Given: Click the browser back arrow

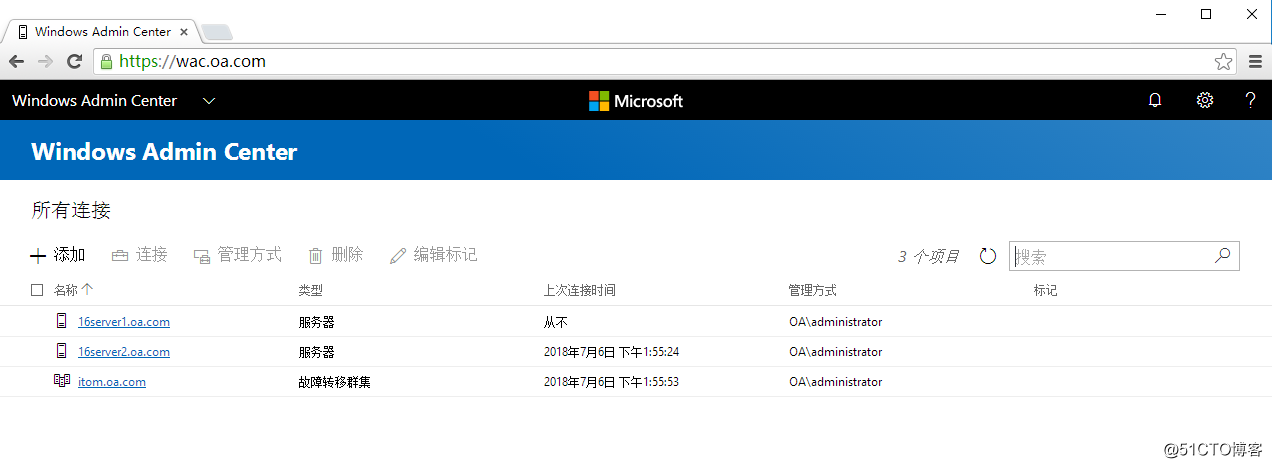Looking at the screenshot, I should point(16,61).
